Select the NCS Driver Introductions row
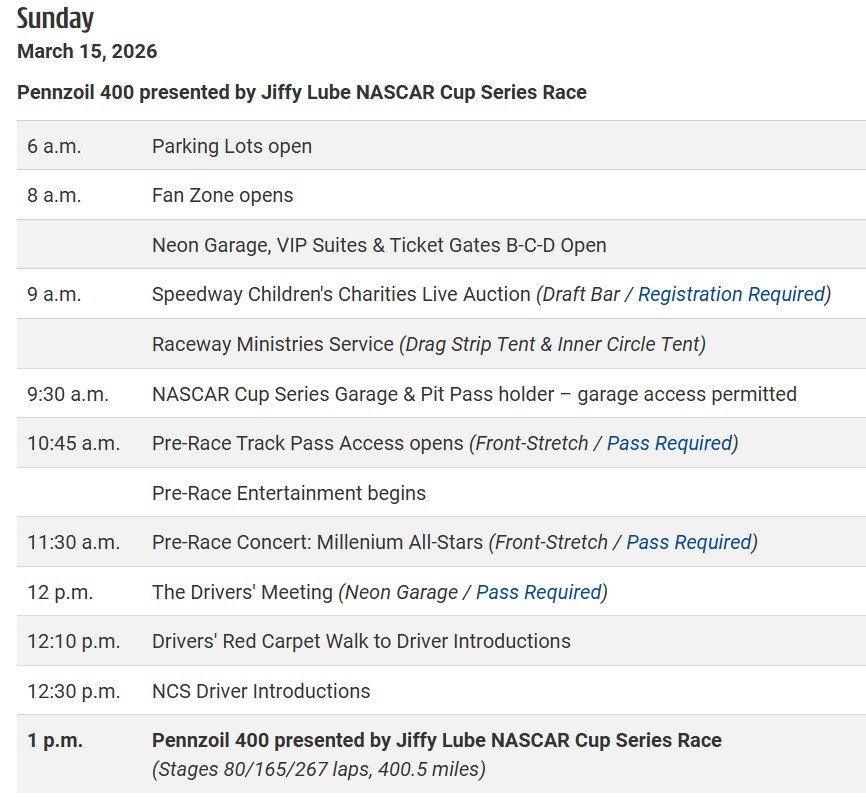This screenshot has width=866, height=797. point(261,691)
